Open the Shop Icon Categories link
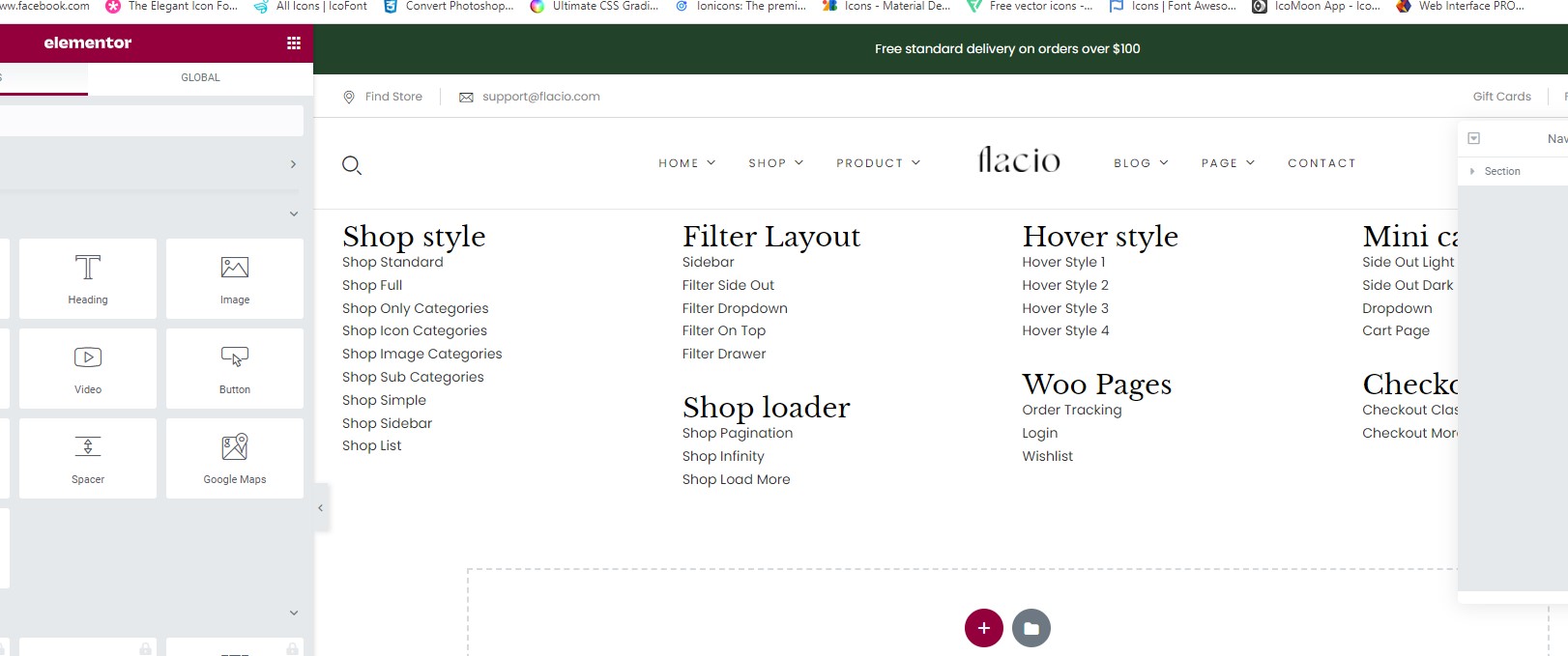The height and width of the screenshot is (656, 1568). pyautogui.click(x=415, y=330)
